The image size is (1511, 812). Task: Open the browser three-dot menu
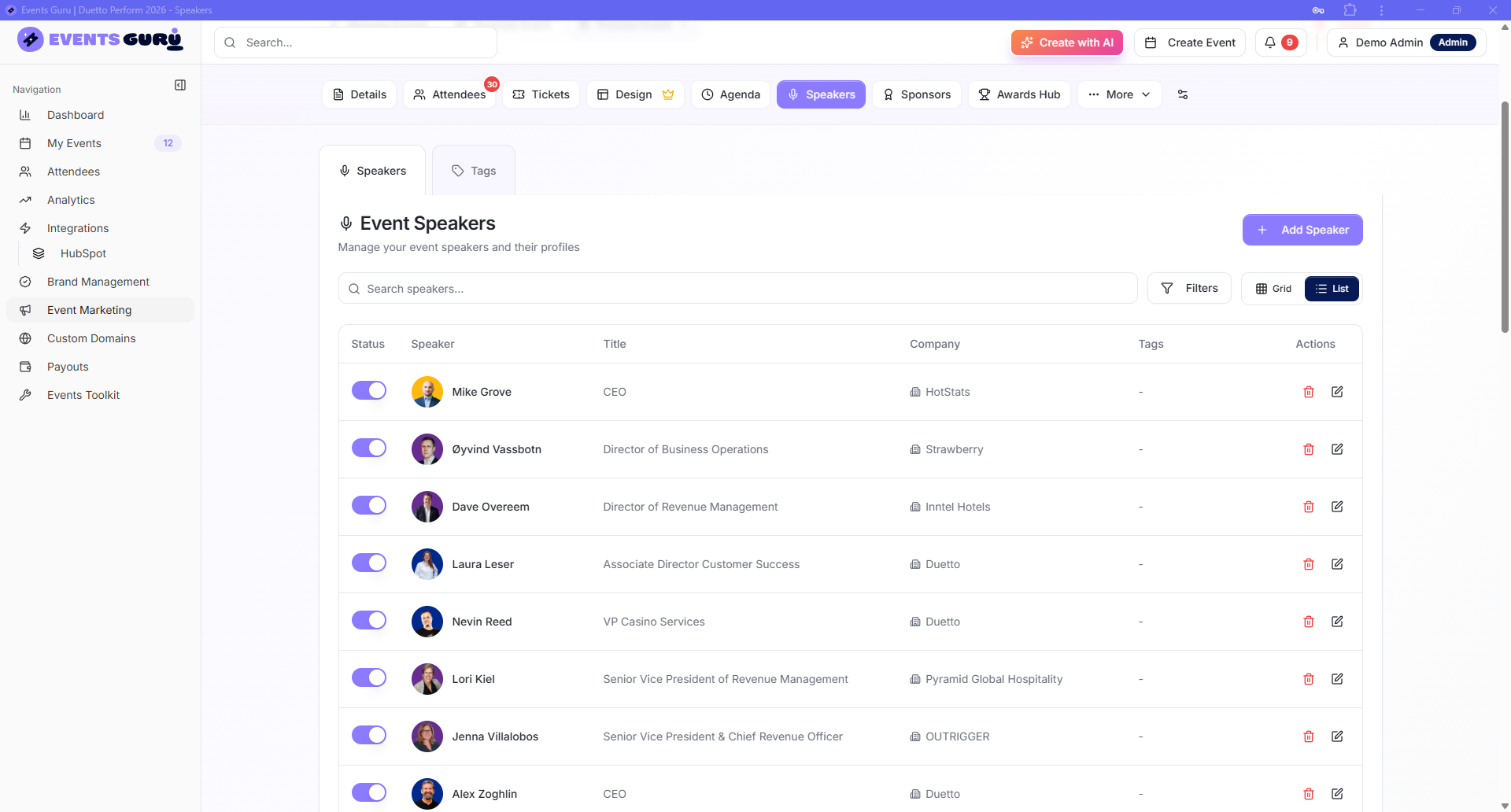[1381, 10]
